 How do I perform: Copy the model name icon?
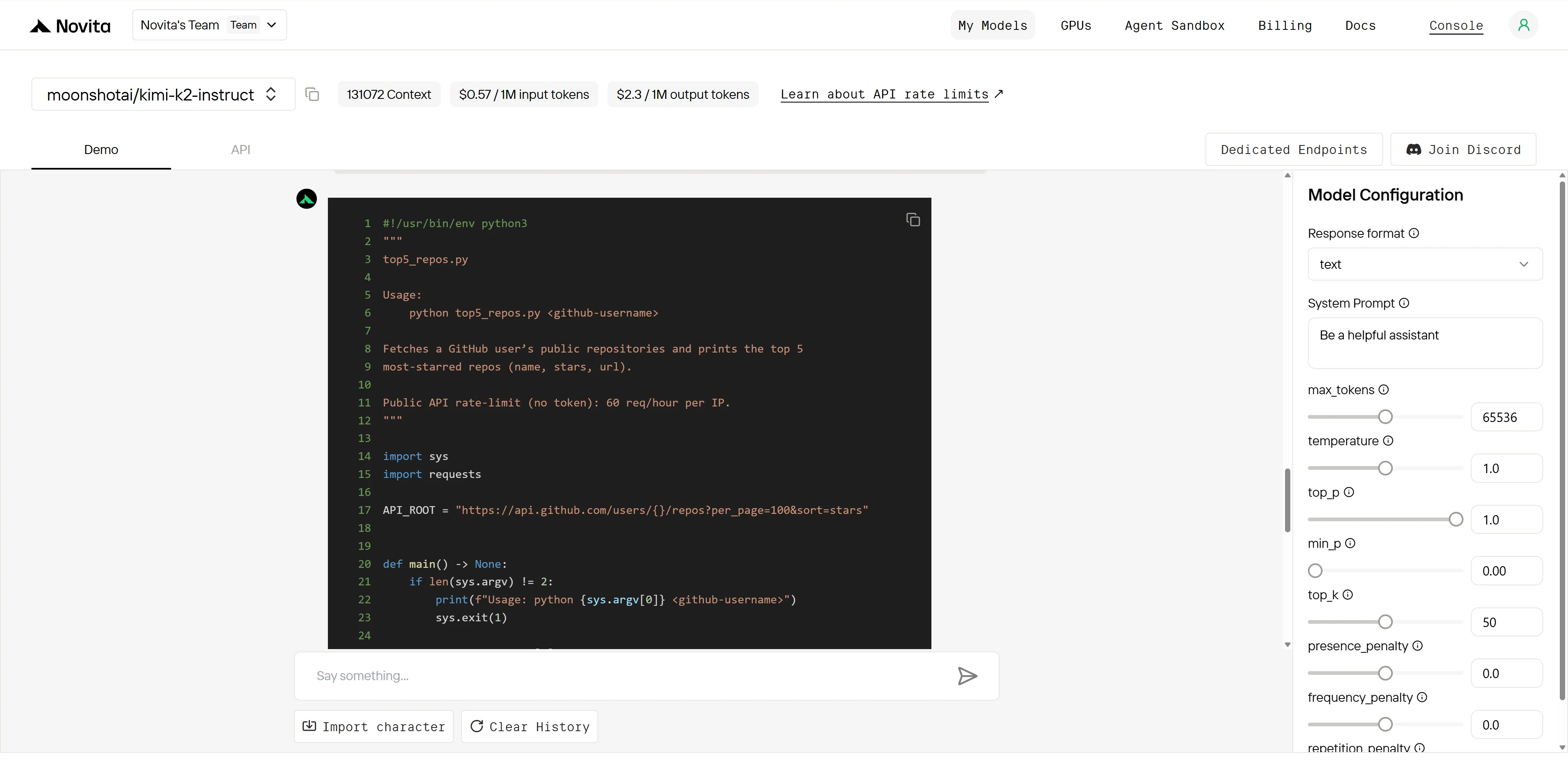(312, 94)
